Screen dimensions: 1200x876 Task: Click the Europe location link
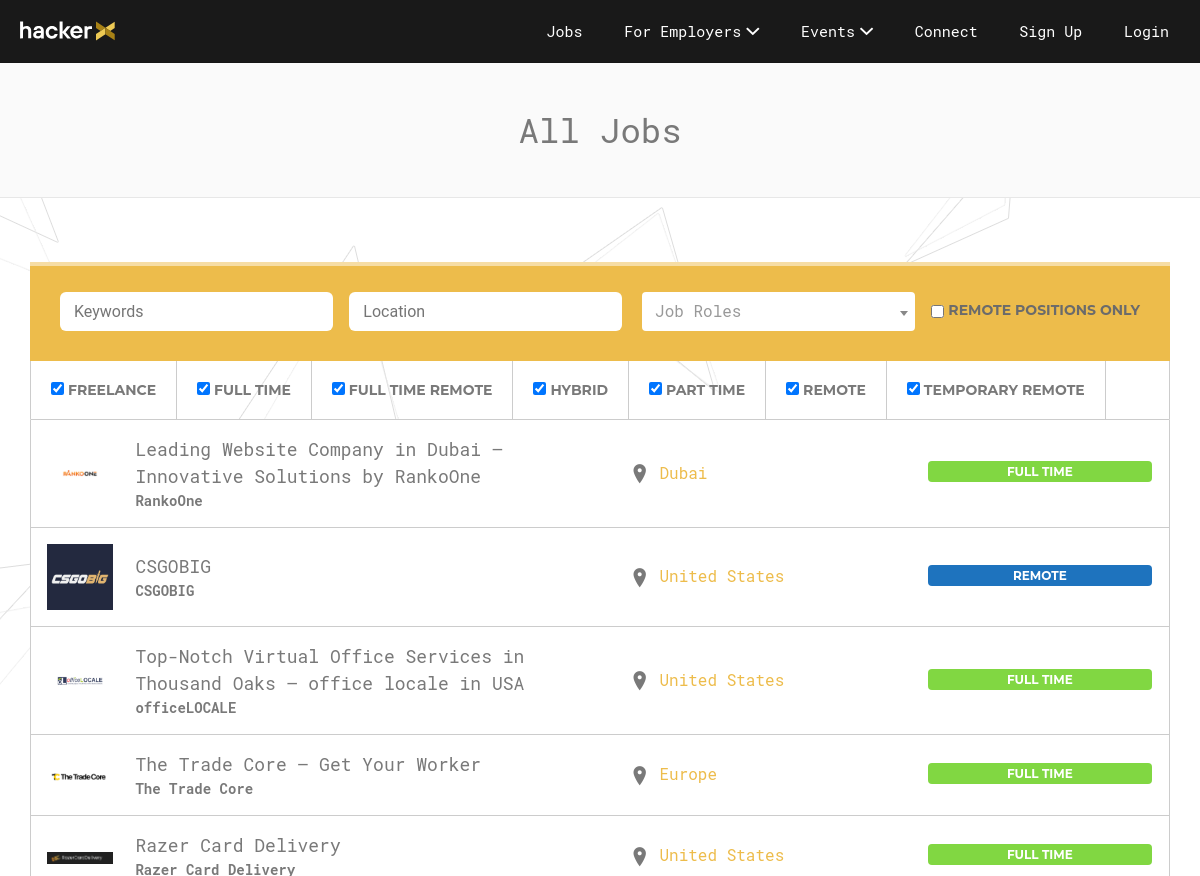(688, 775)
